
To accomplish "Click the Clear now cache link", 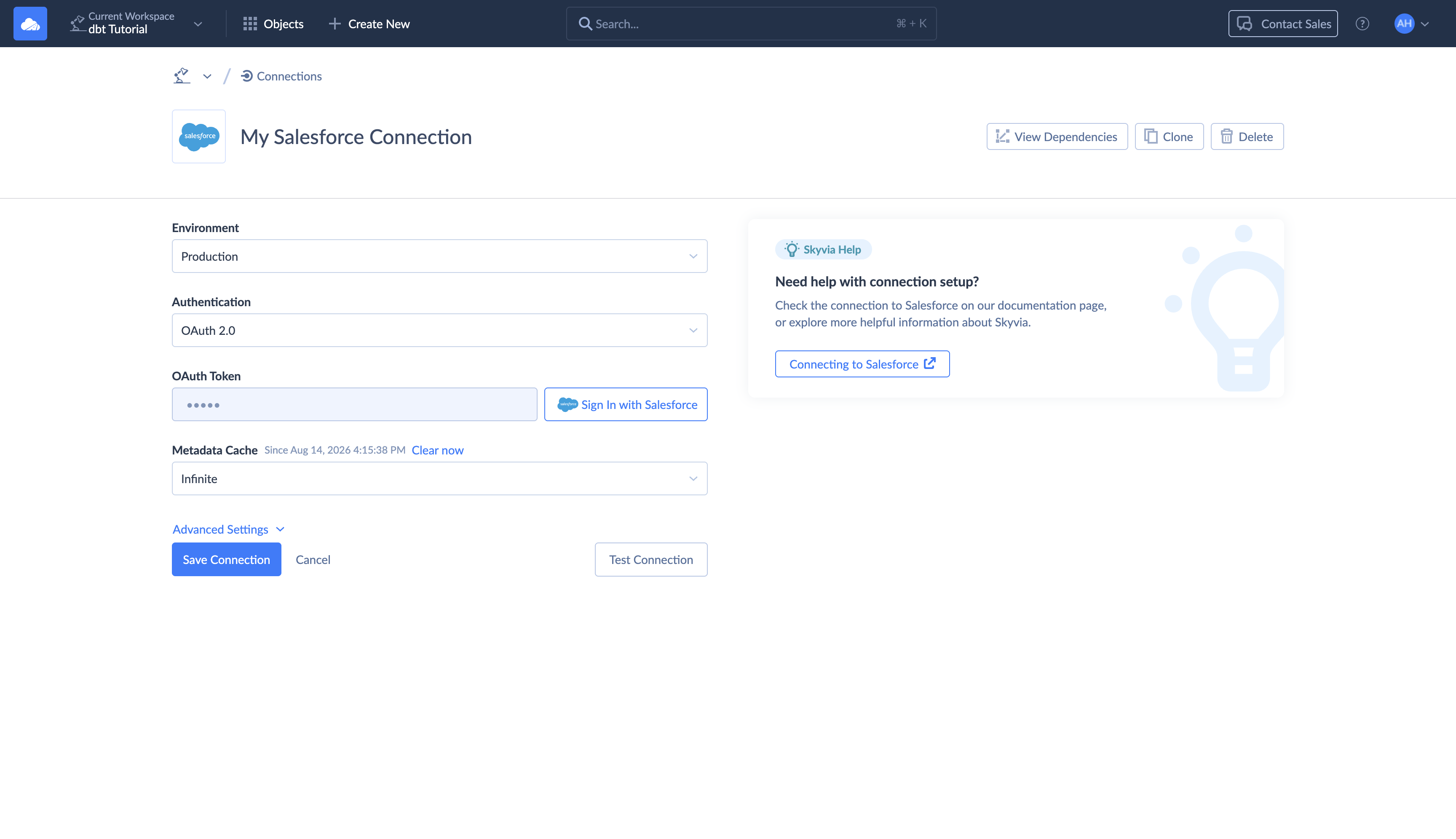I will (437, 450).
